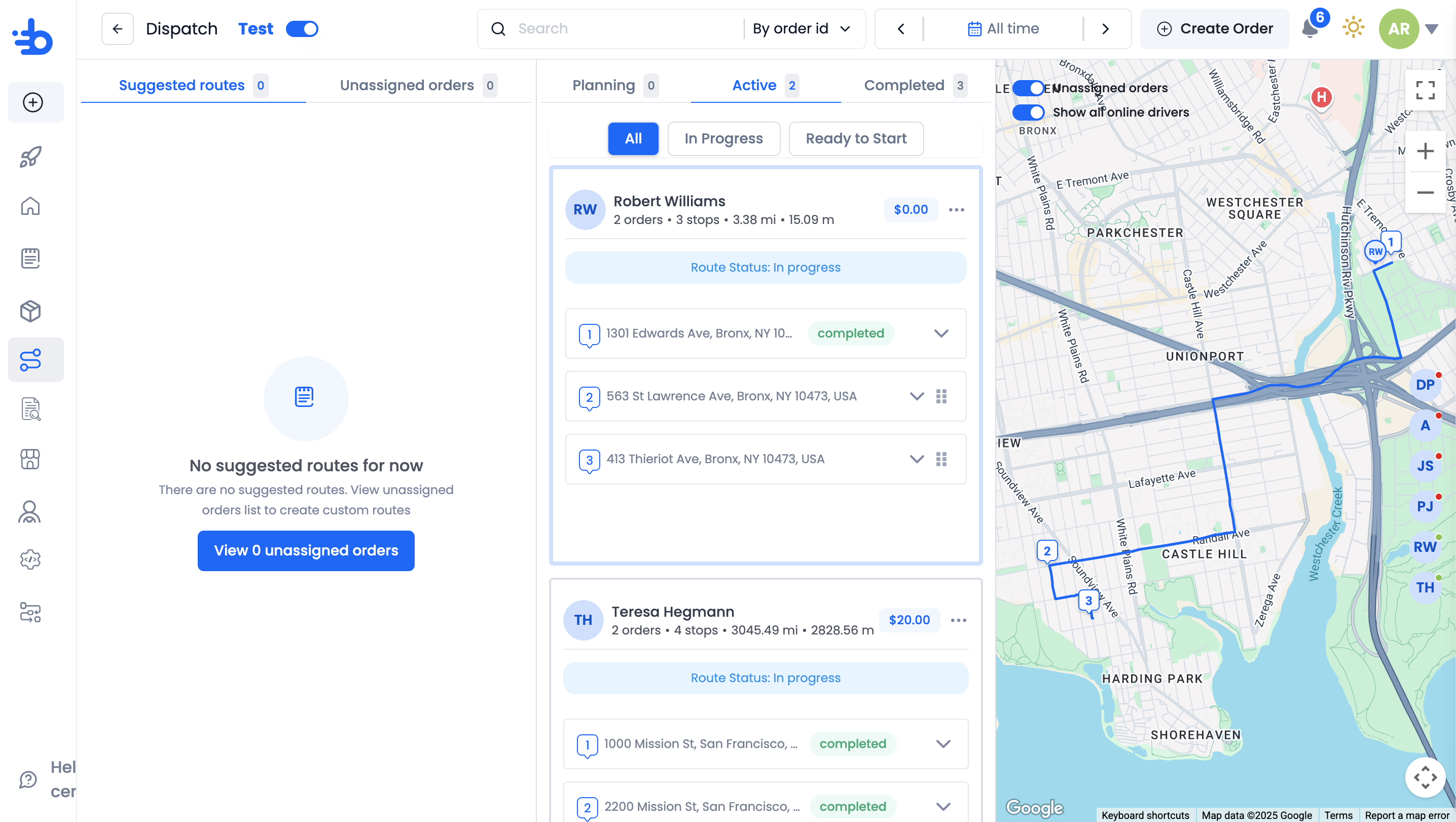The image size is (1456, 822).
Task: Expand 1301 Edwards Ave stop details
Action: [x=941, y=333]
